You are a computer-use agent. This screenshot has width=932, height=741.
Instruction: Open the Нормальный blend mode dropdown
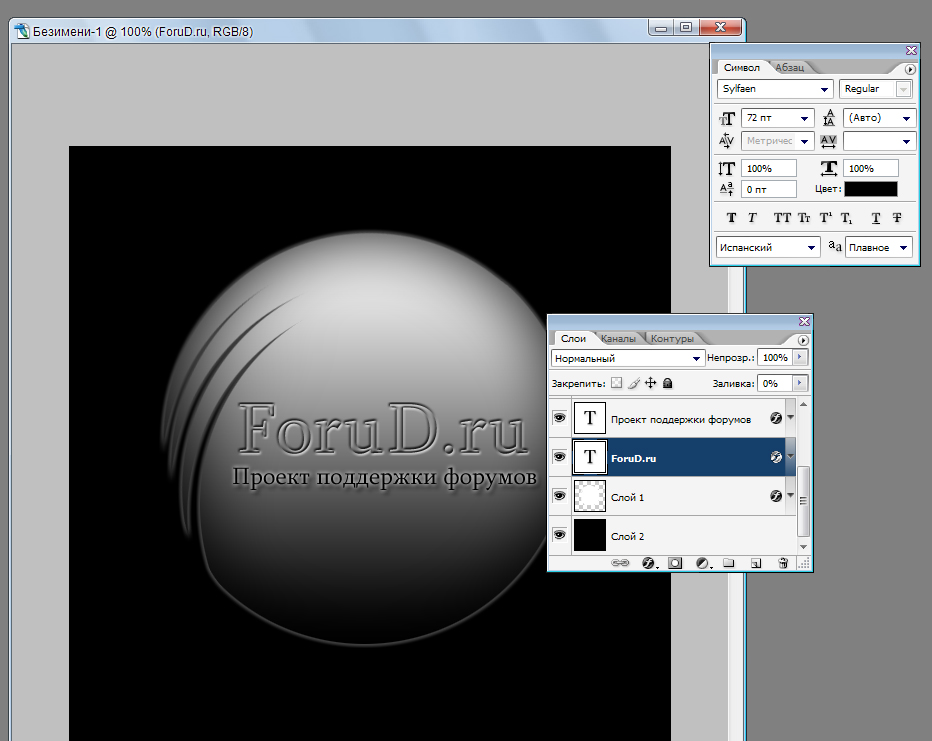point(627,357)
